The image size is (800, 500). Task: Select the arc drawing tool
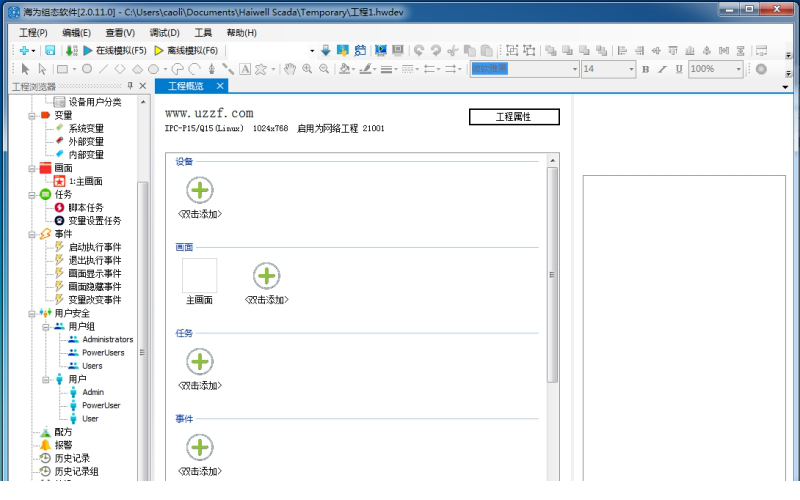pyautogui.click(x=194, y=69)
